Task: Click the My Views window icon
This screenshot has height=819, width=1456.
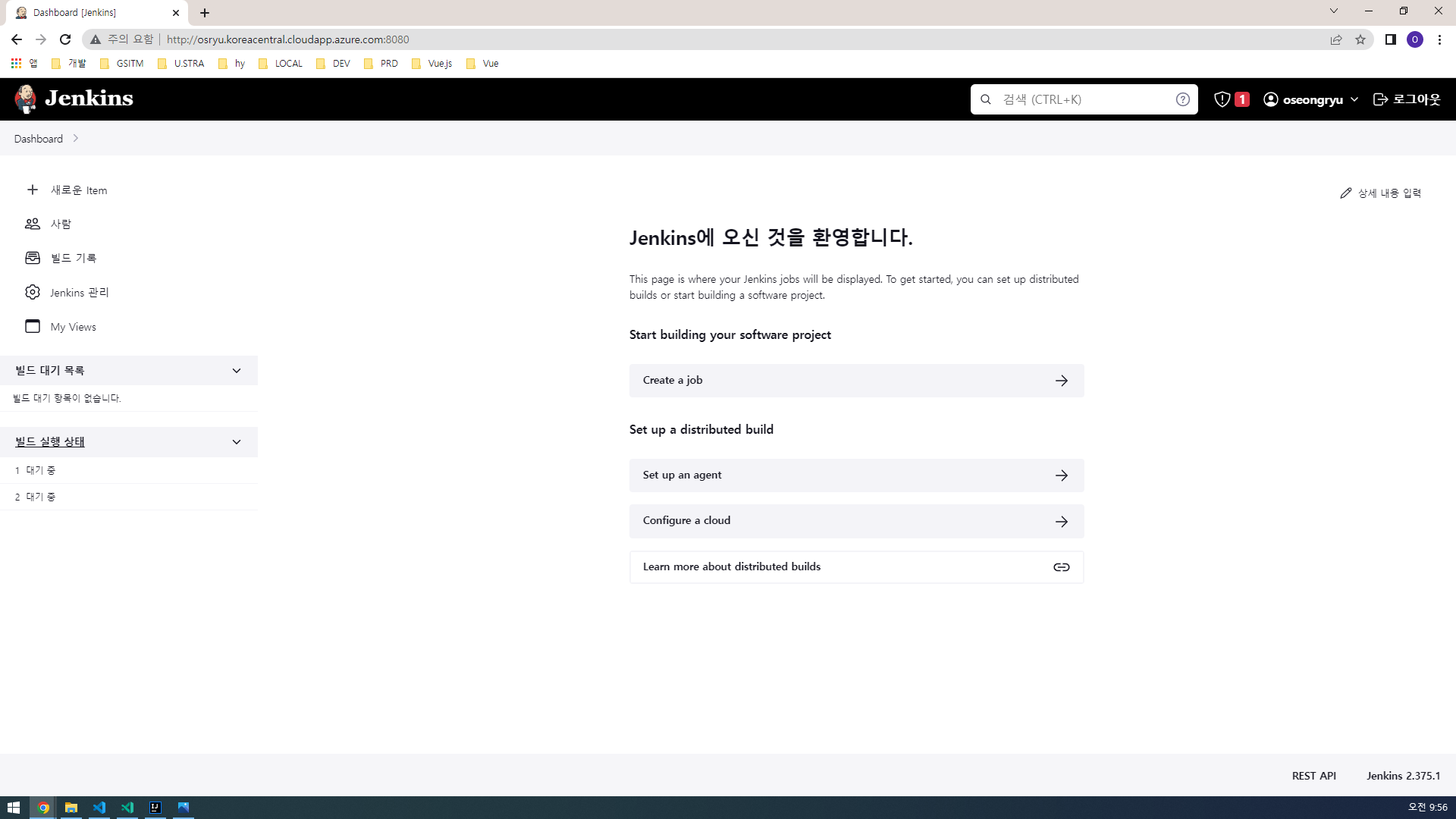Action: click(33, 326)
